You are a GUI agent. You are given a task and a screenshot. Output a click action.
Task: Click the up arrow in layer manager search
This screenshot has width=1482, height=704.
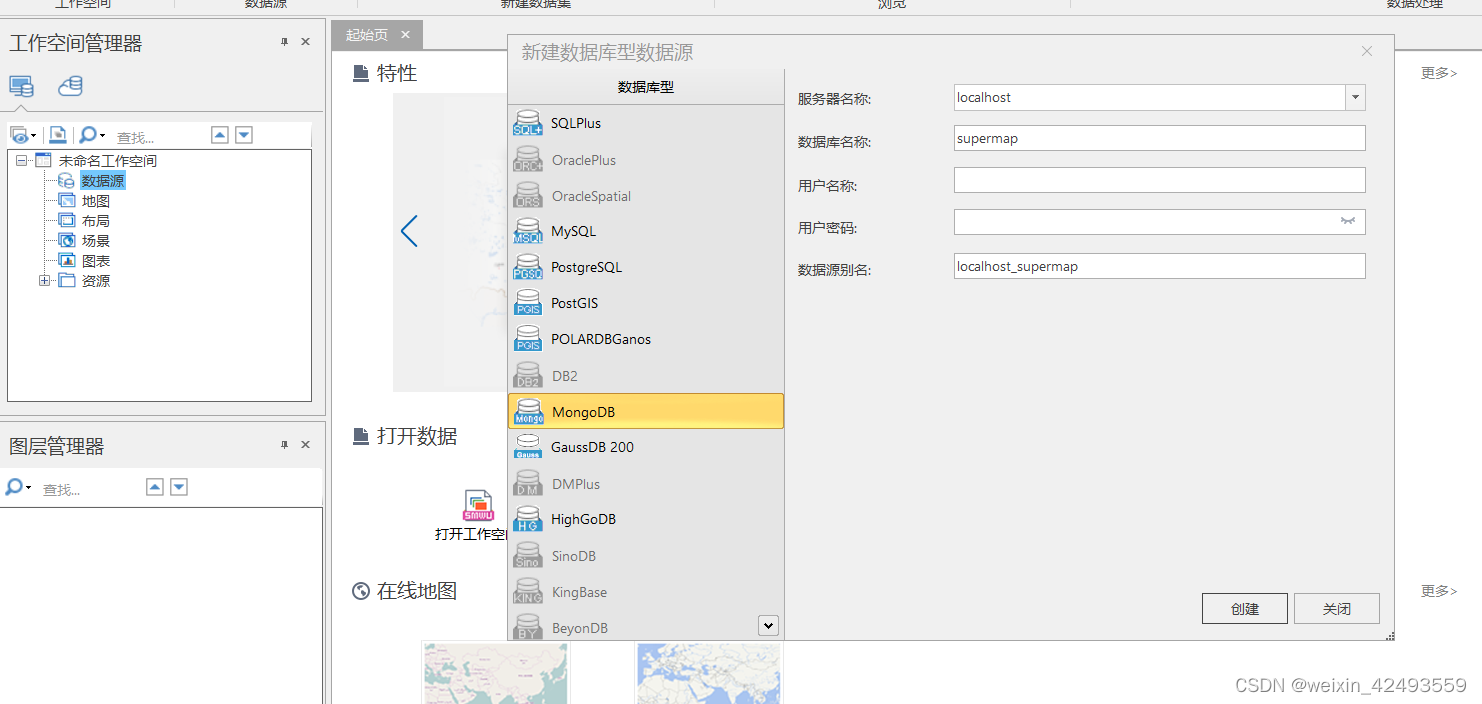tap(155, 487)
